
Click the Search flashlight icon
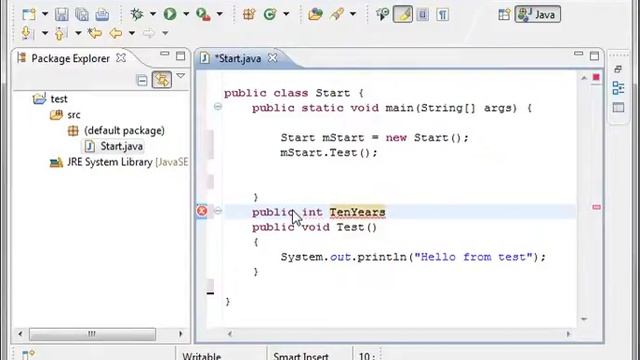[337, 15]
